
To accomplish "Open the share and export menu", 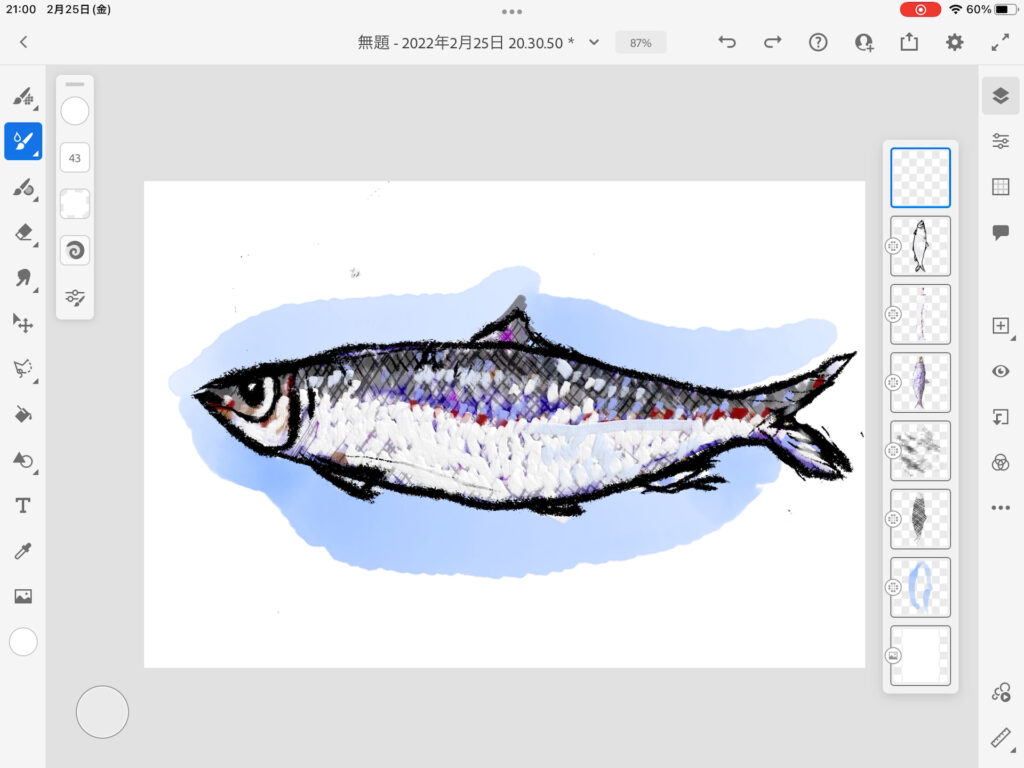I will click(908, 42).
